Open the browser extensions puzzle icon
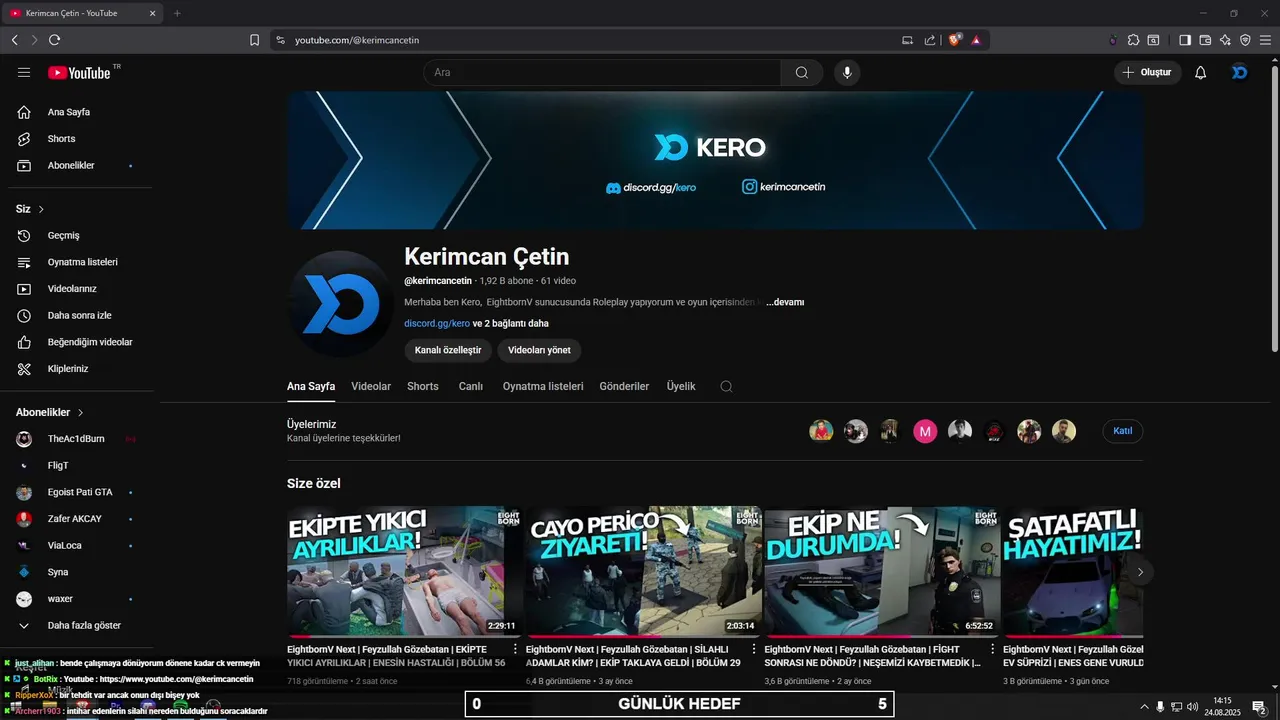Screen dimensions: 1280x720 pos(1133,40)
